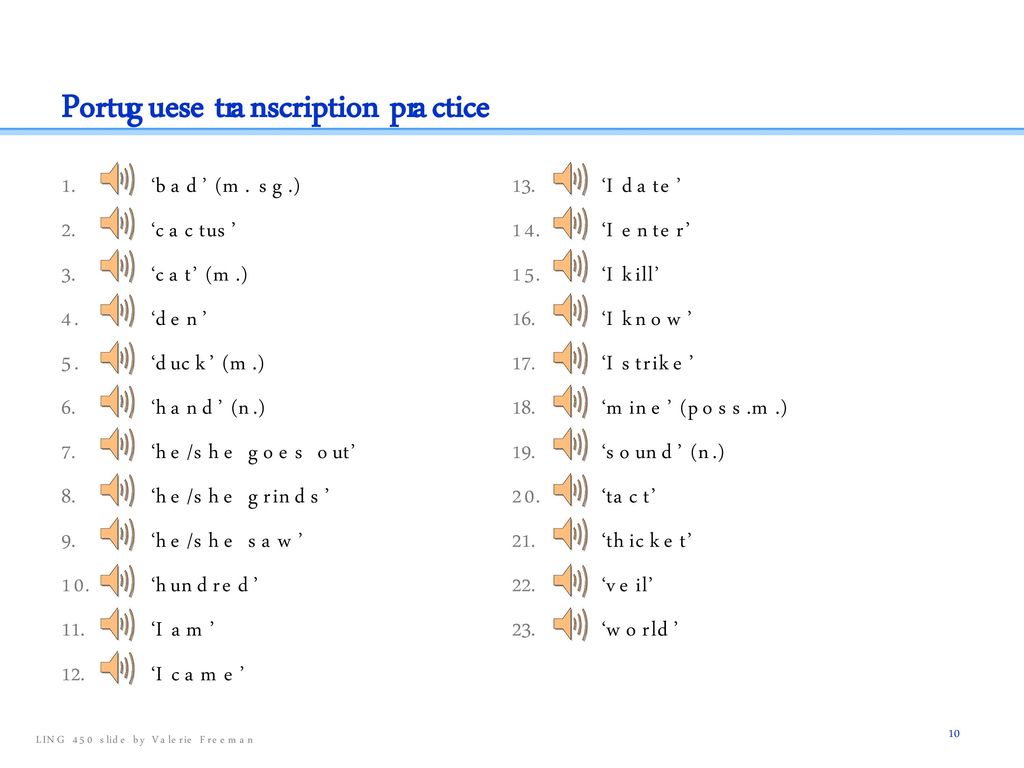The image size is (1024, 768).
Task: Click speaker for 'he/she saw'
Action: [118, 534]
